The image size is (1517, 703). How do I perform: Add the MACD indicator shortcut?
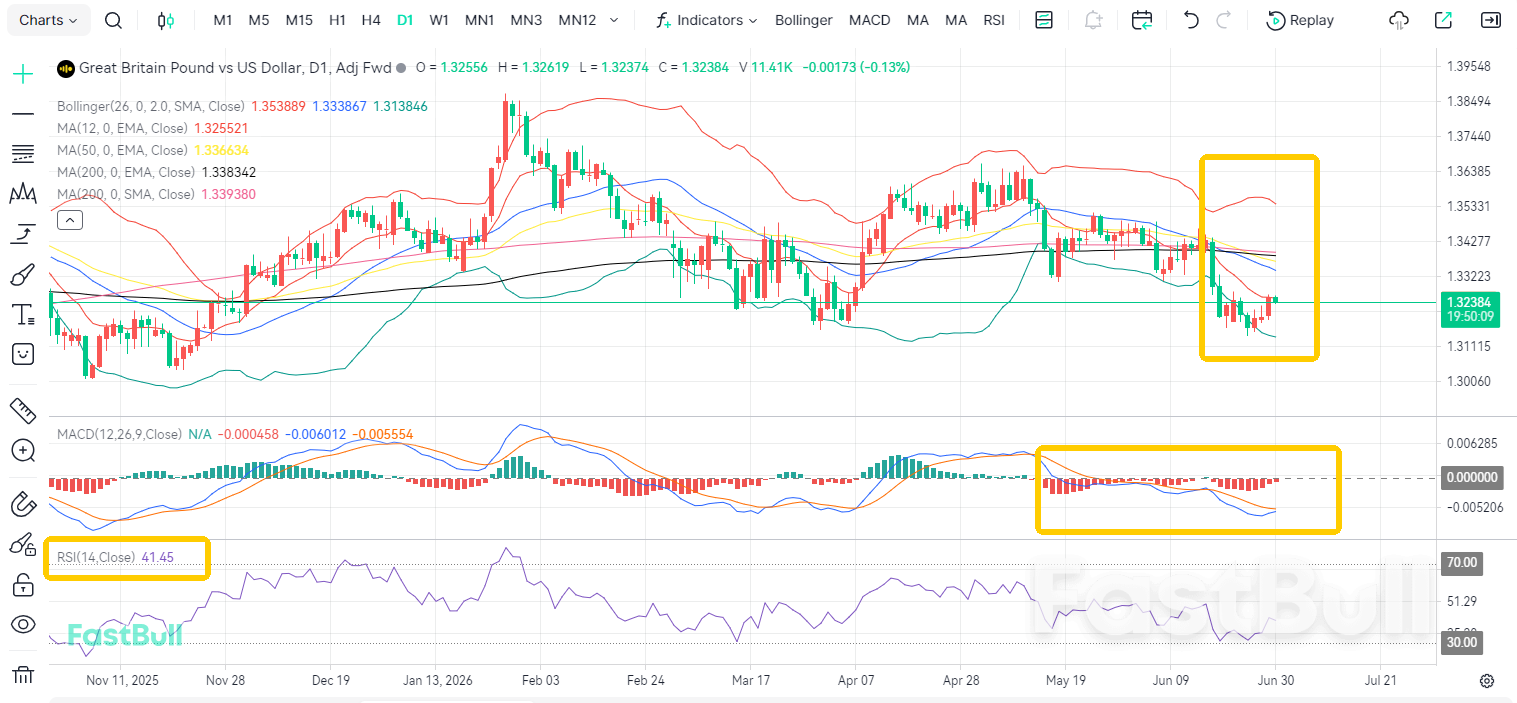click(x=870, y=20)
